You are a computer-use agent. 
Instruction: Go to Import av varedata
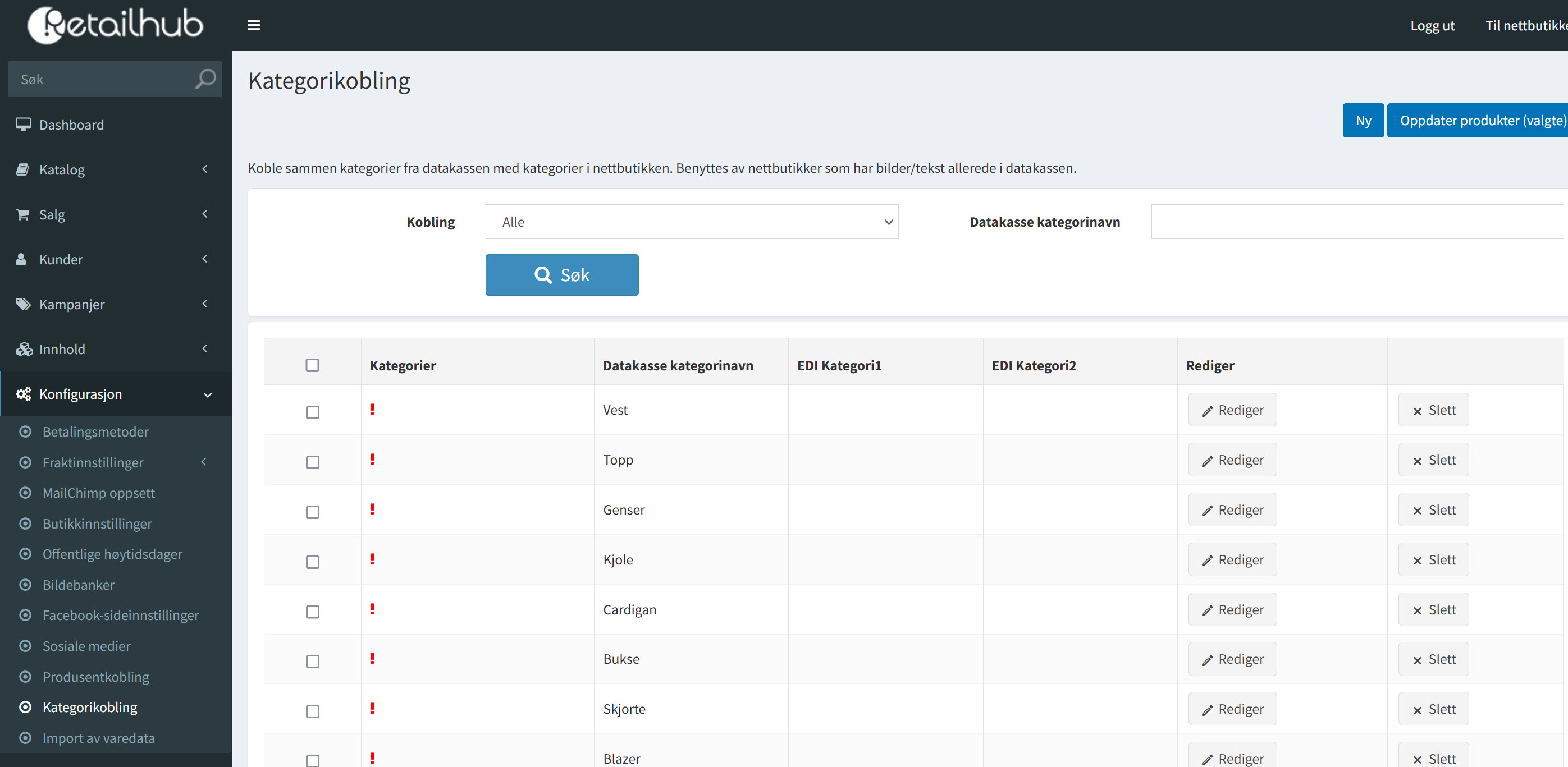tap(99, 738)
